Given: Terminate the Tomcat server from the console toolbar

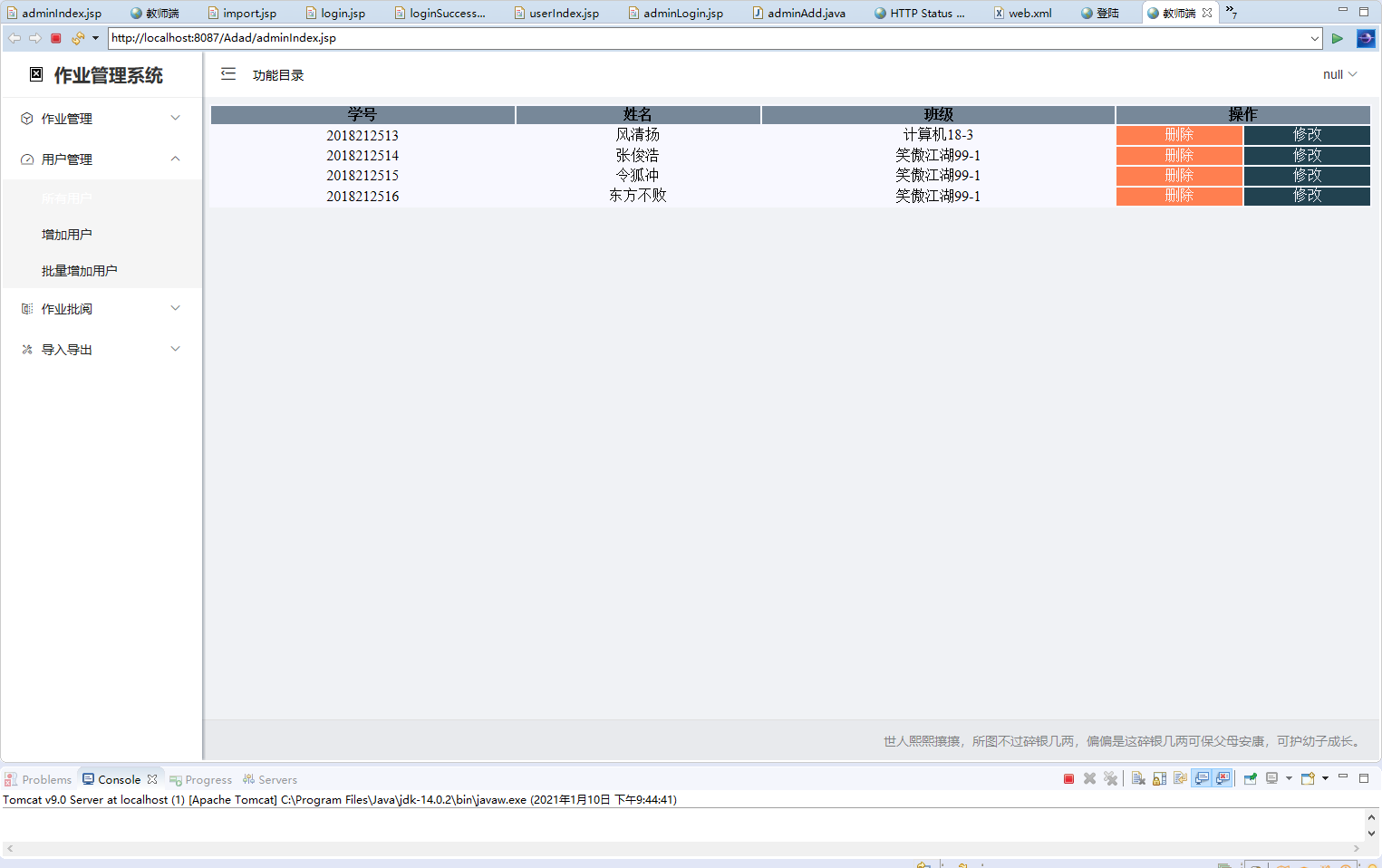Looking at the screenshot, I should point(1068,778).
